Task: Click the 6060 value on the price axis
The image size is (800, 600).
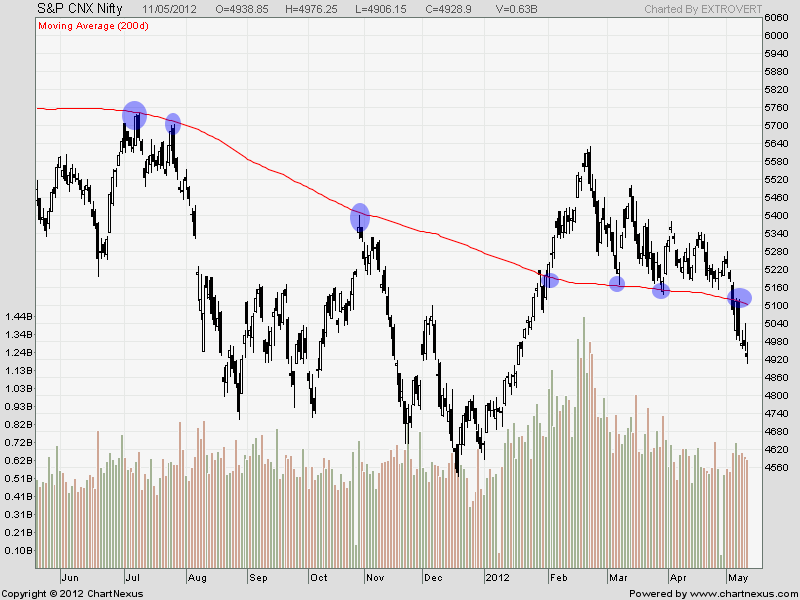Action: [774, 18]
